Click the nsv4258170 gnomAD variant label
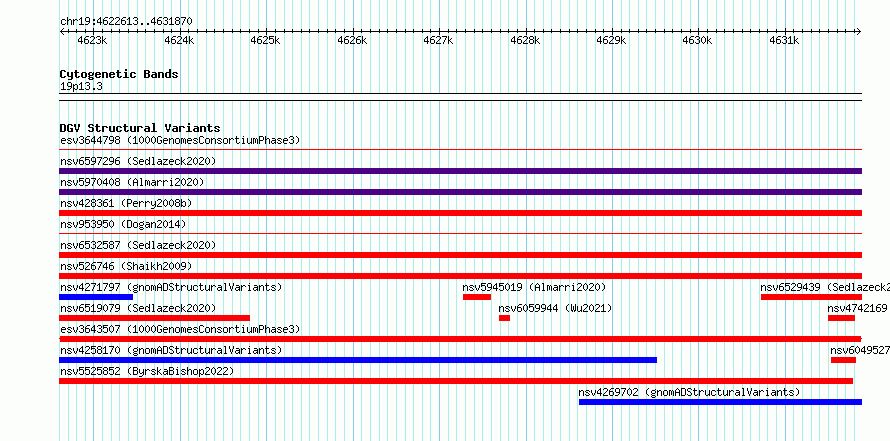This screenshot has height=441, width=890. click(171, 350)
